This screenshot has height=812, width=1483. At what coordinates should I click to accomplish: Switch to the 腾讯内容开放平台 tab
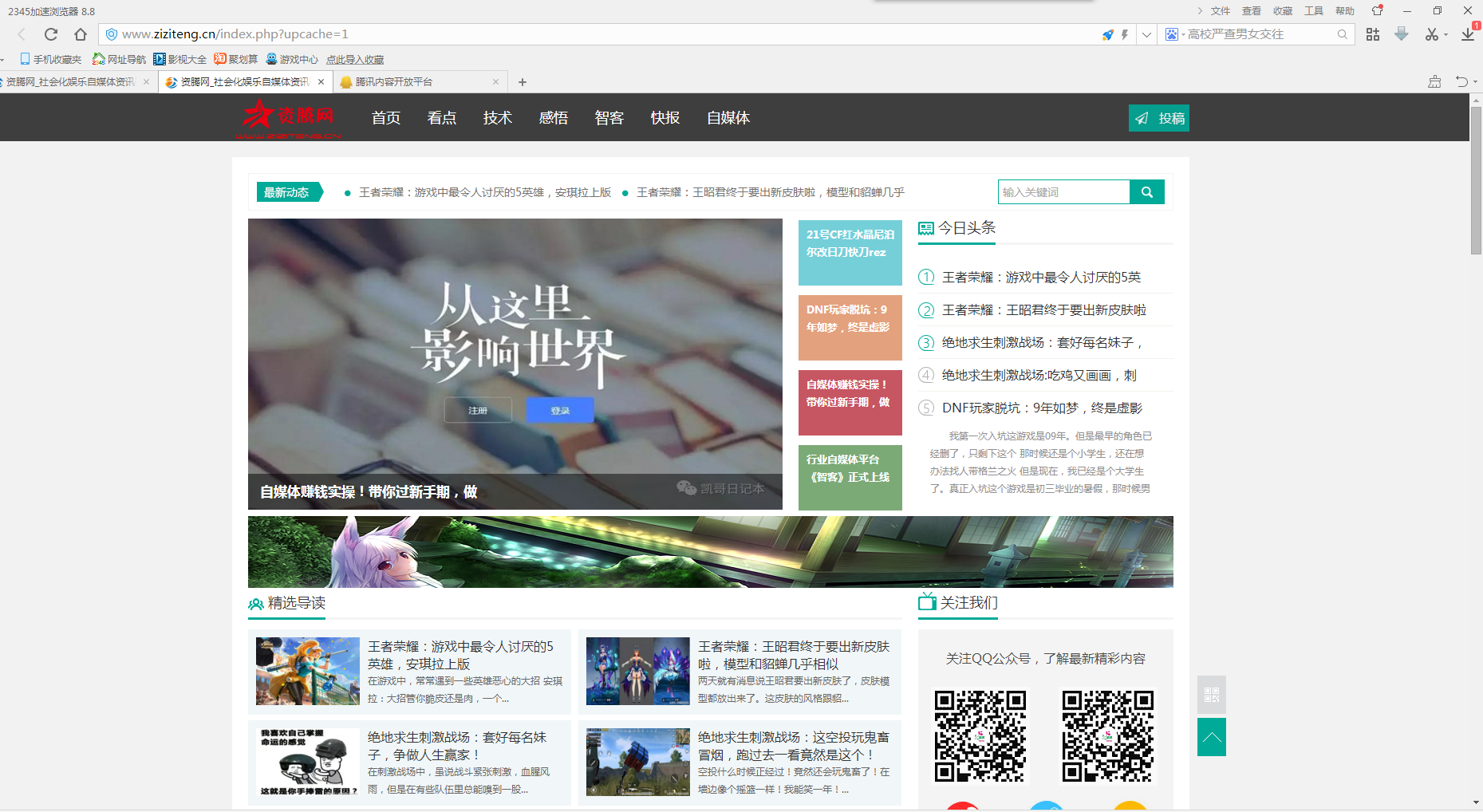coord(415,82)
